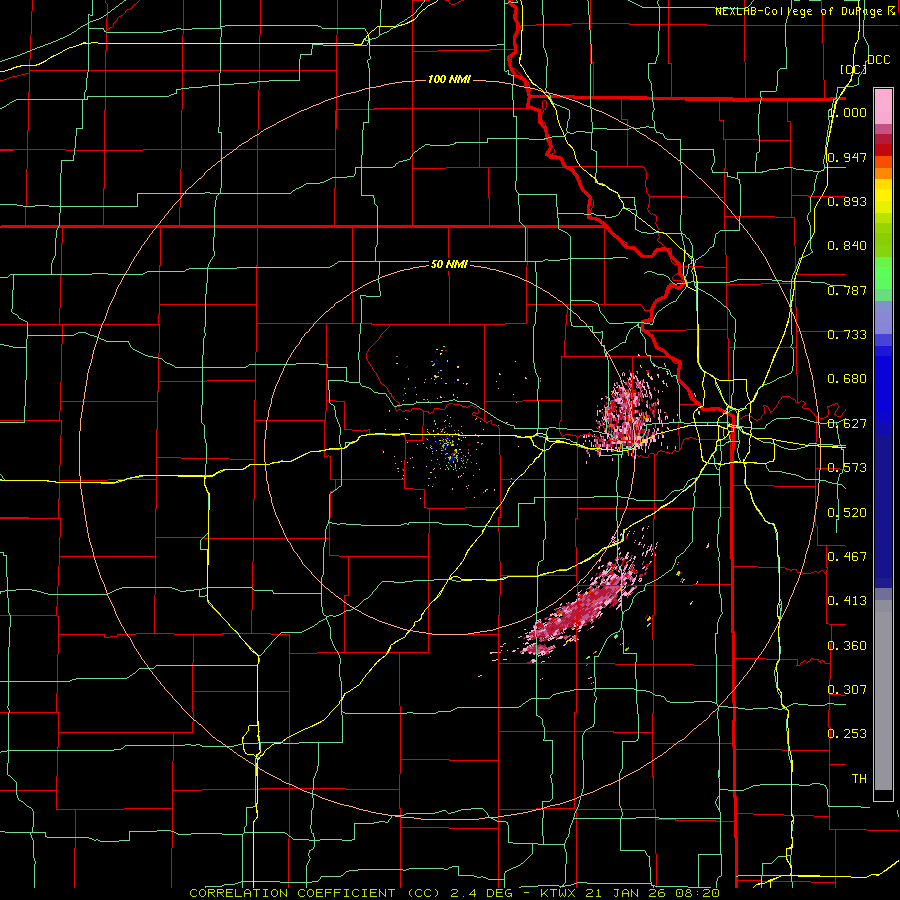Click the 0.413 legend value
The width and height of the screenshot is (900, 900).
click(847, 601)
